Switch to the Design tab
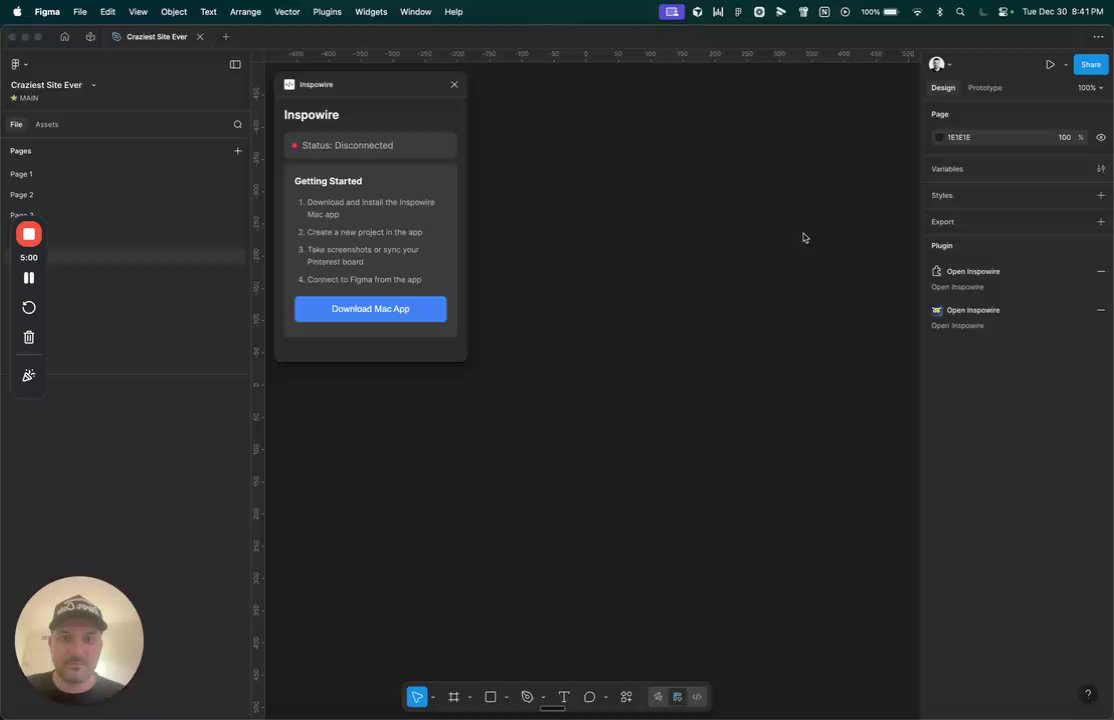1114x720 pixels. tap(943, 88)
